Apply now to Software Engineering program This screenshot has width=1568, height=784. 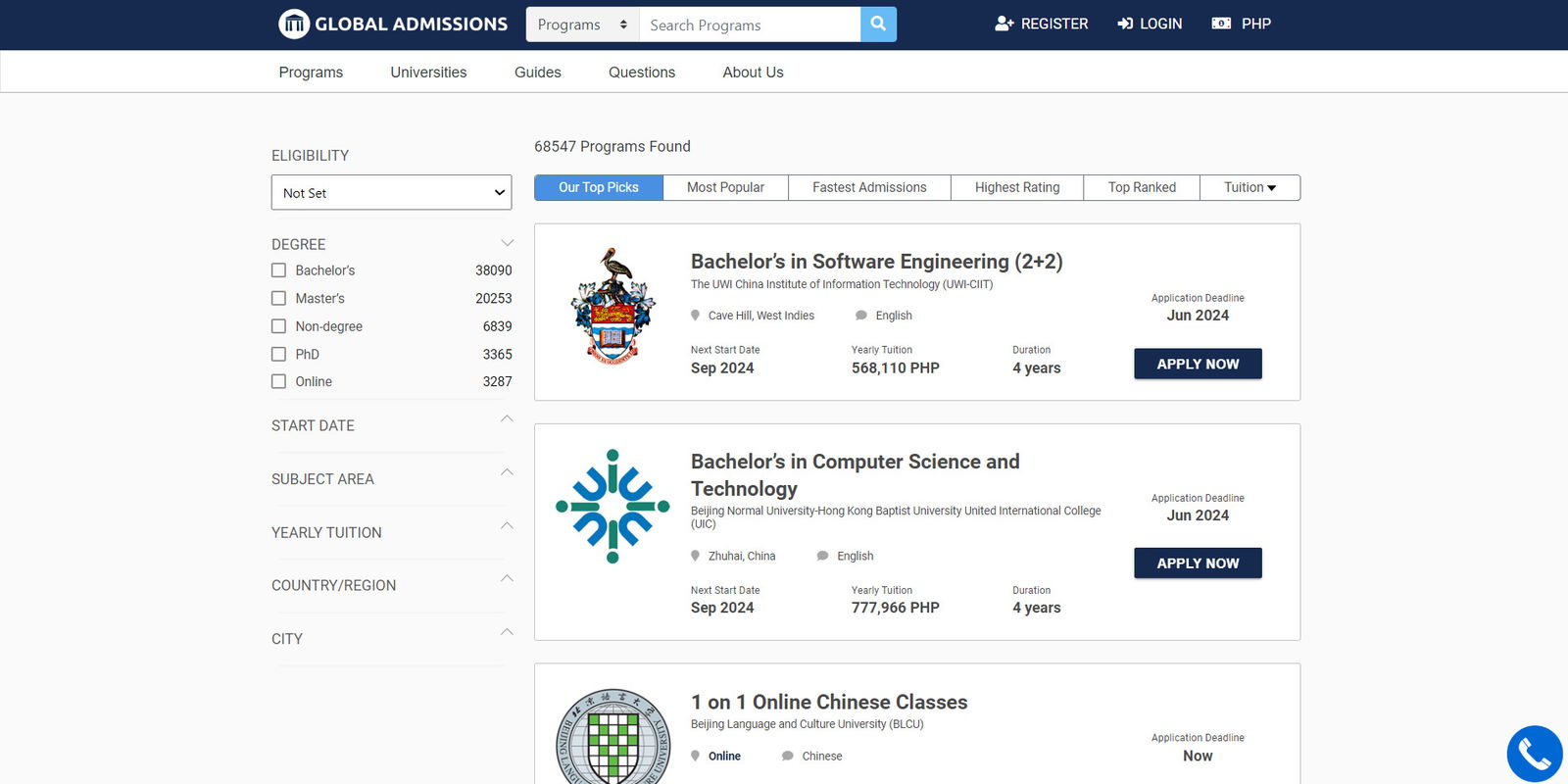[x=1198, y=364]
